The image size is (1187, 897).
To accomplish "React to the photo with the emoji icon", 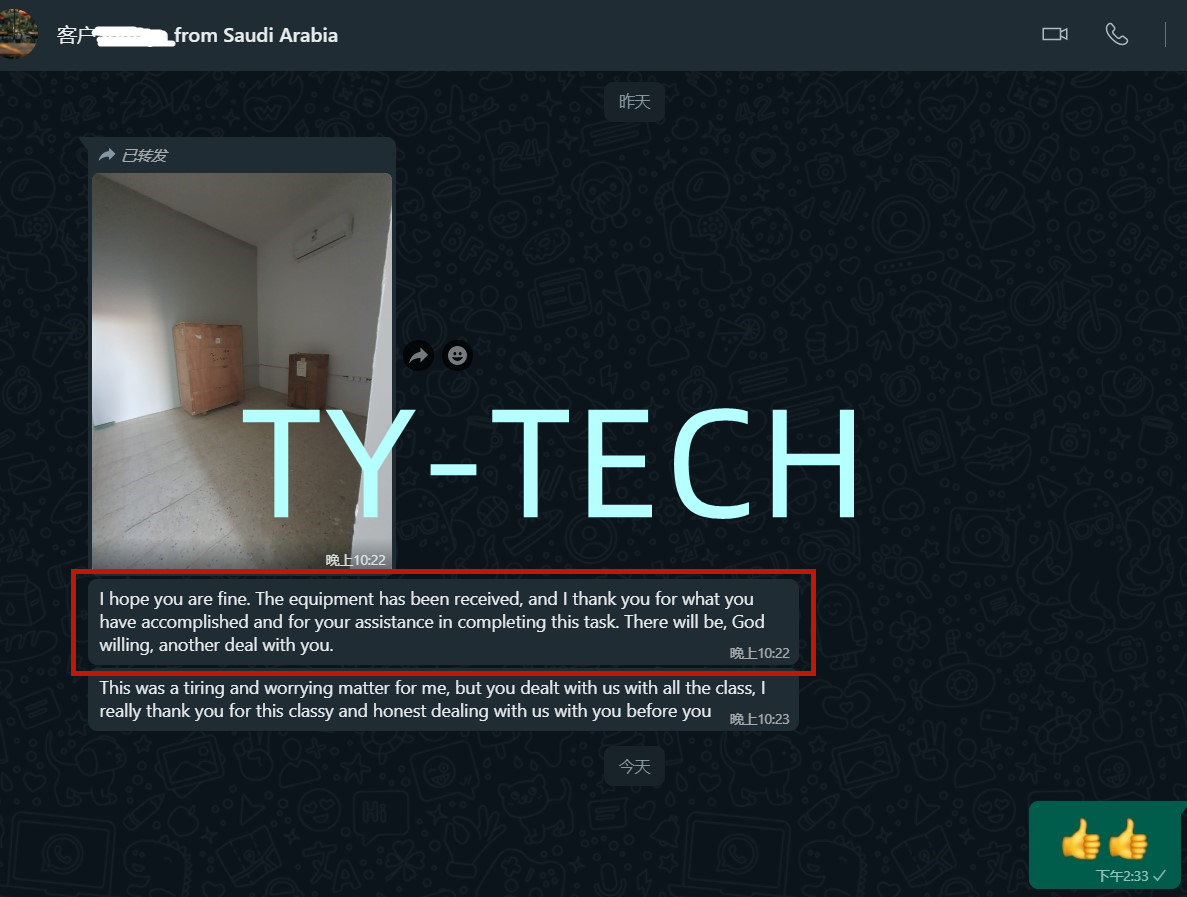I will coord(457,355).
